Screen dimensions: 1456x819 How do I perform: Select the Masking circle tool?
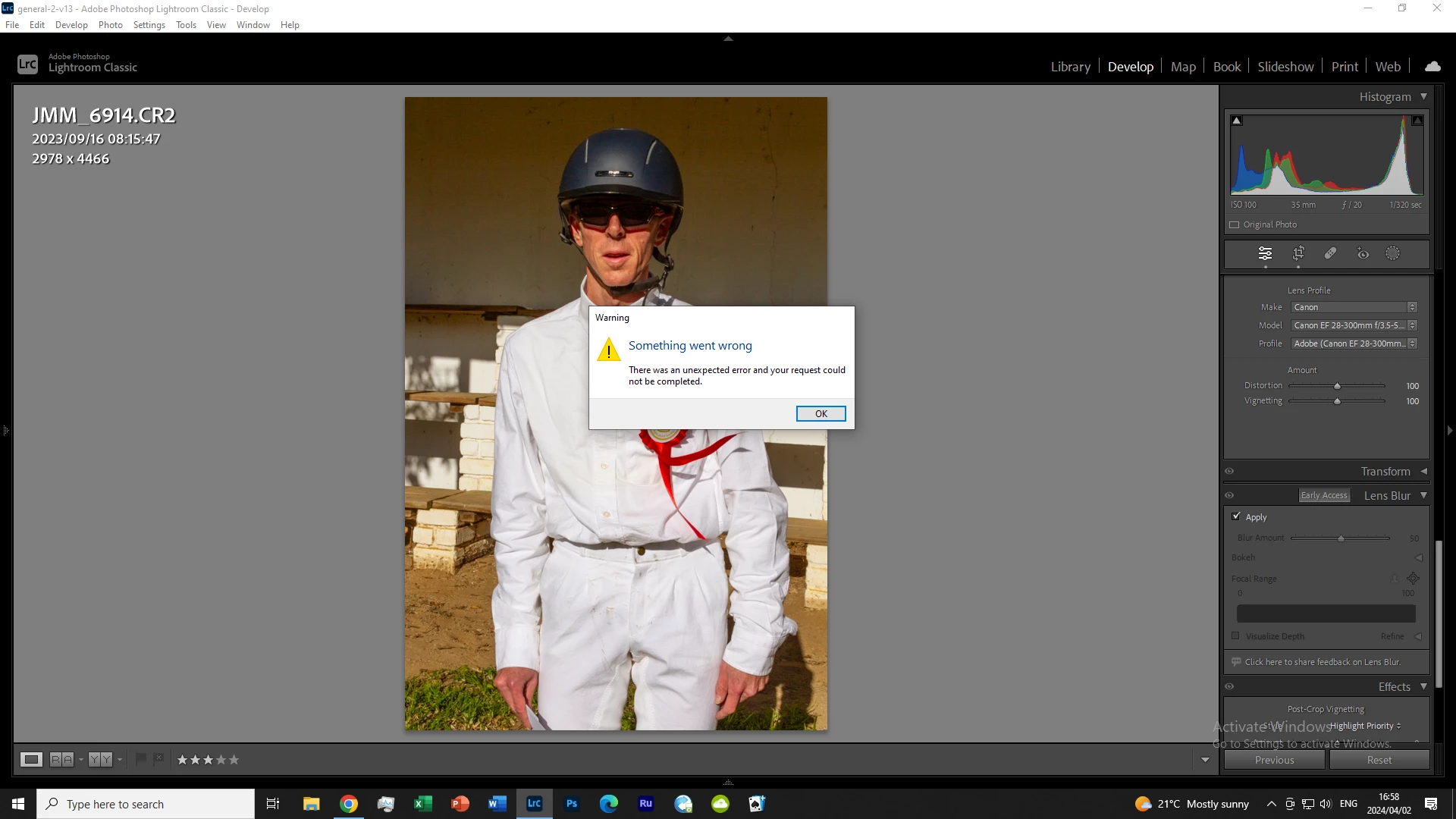[1393, 253]
